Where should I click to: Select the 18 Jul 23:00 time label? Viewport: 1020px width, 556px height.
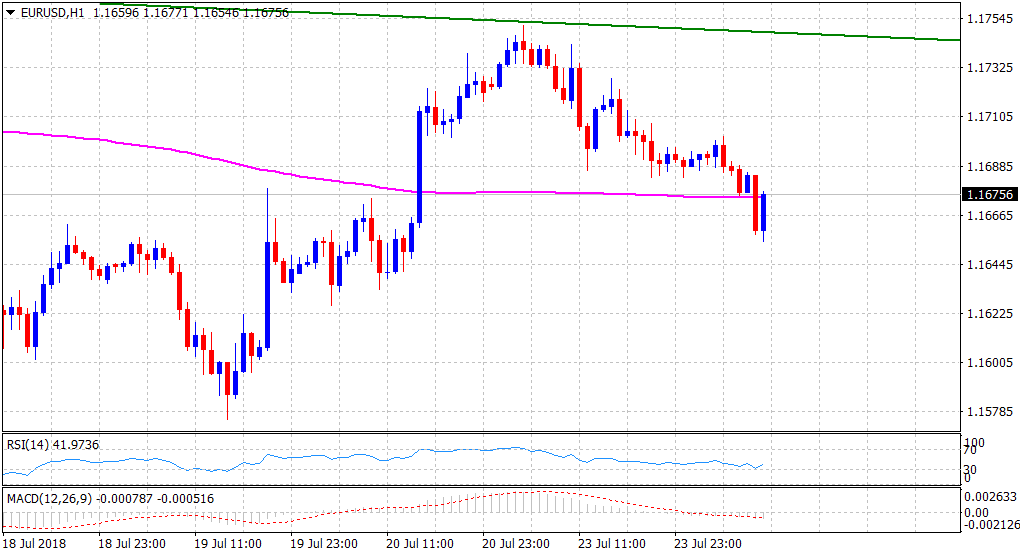pyautogui.click(x=132, y=544)
